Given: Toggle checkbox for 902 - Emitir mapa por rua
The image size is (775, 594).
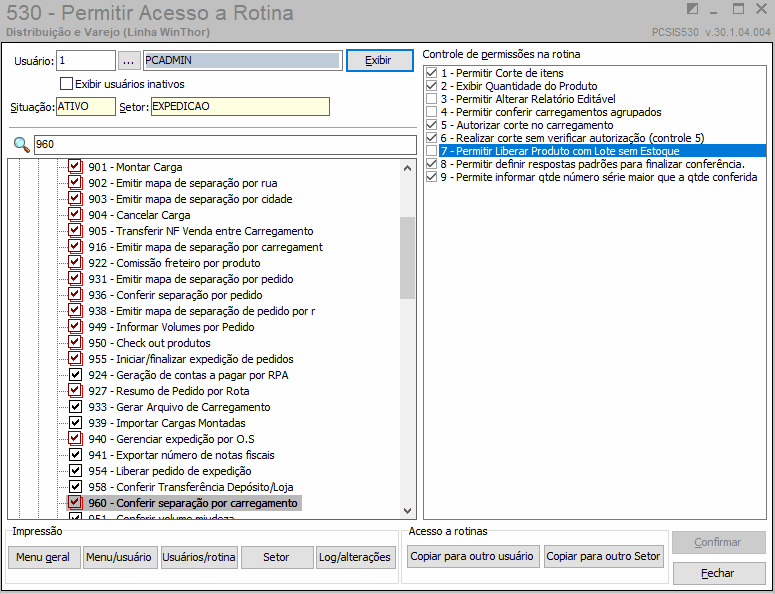Looking at the screenshot, I should point(75,182).
